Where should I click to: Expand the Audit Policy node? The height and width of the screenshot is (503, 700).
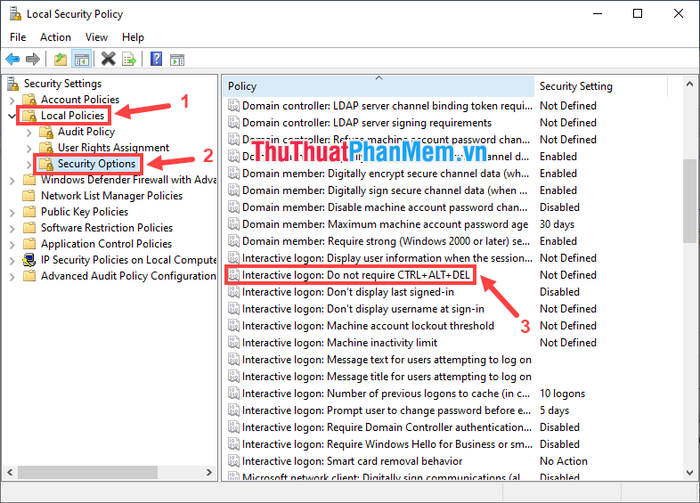[x=28, y=132]
